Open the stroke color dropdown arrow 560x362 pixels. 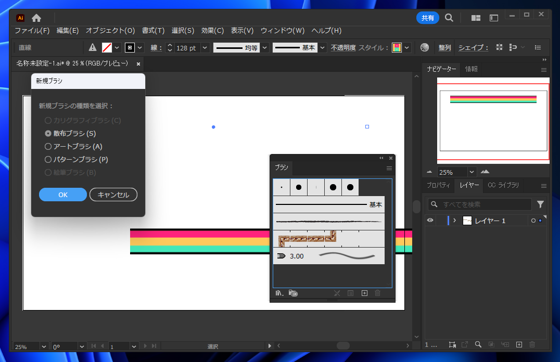pos(140,47)
